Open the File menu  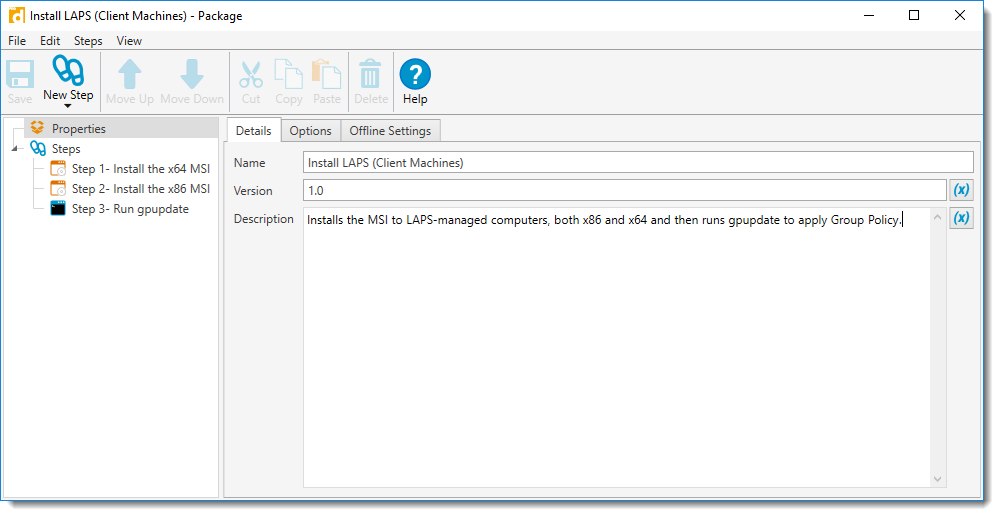(17, 41)
